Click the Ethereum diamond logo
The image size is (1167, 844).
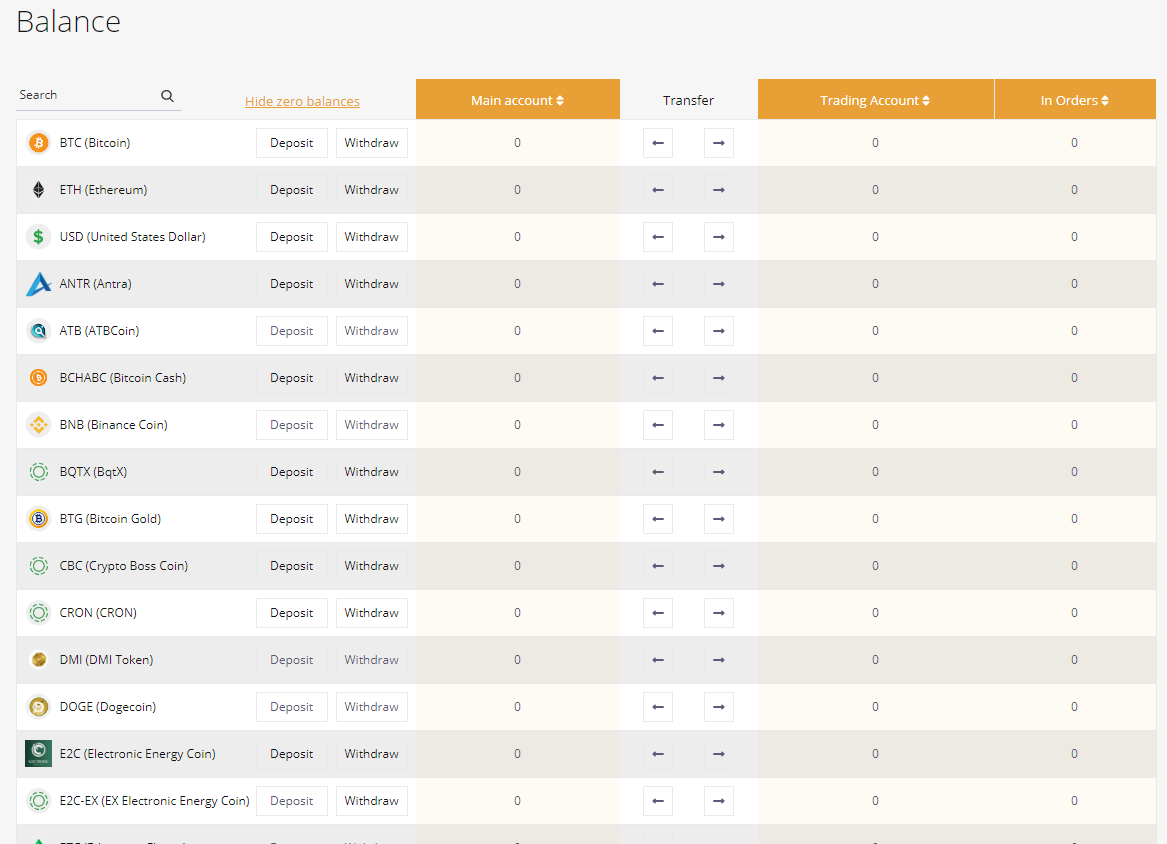coord(38,190)
